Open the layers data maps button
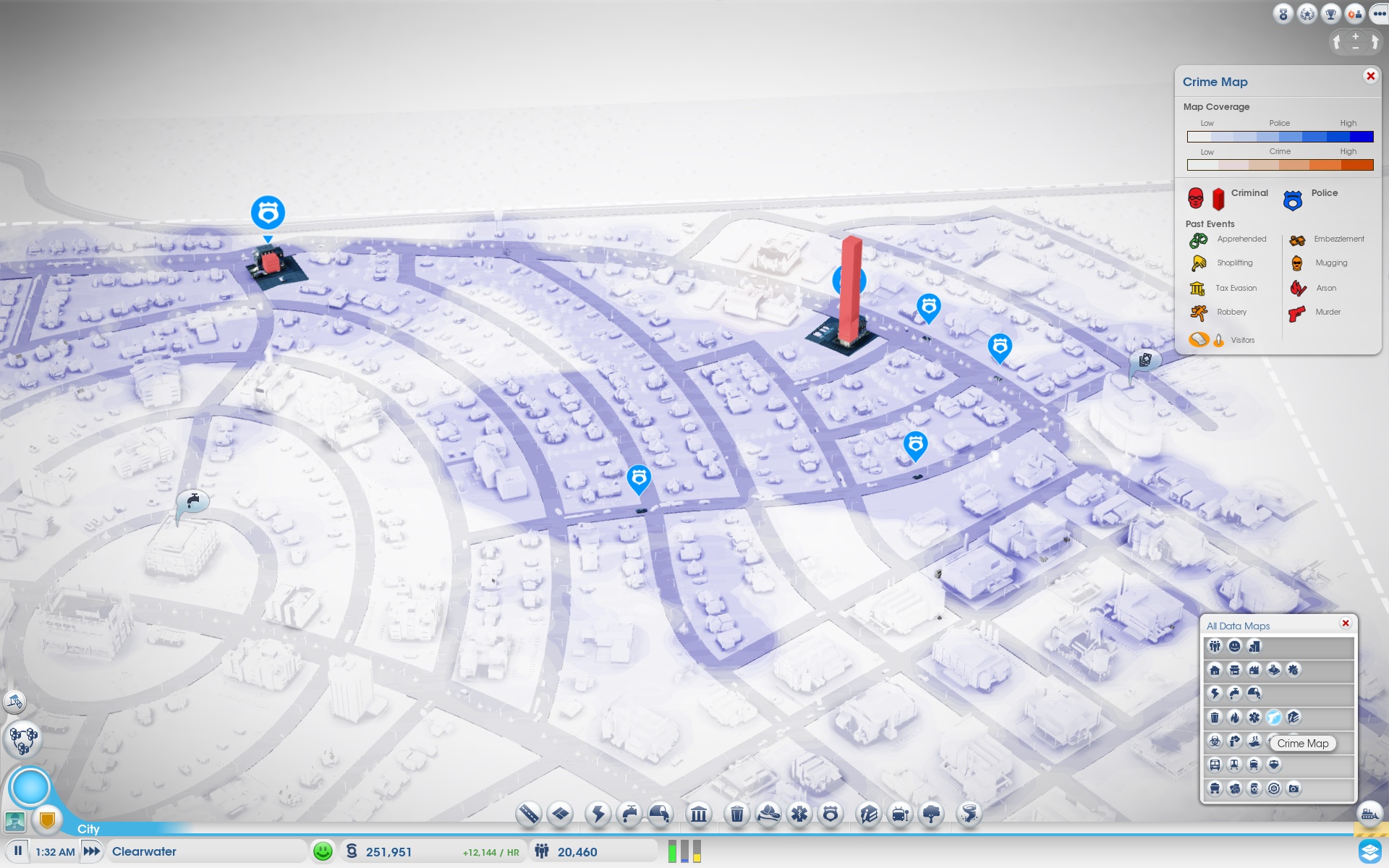 tap(1370, 851)
